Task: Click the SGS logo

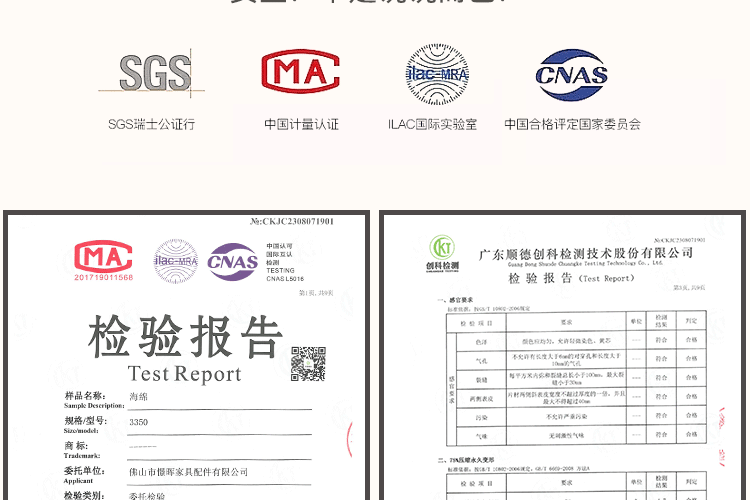Action: pyautogui.click(x=152, y=73)
